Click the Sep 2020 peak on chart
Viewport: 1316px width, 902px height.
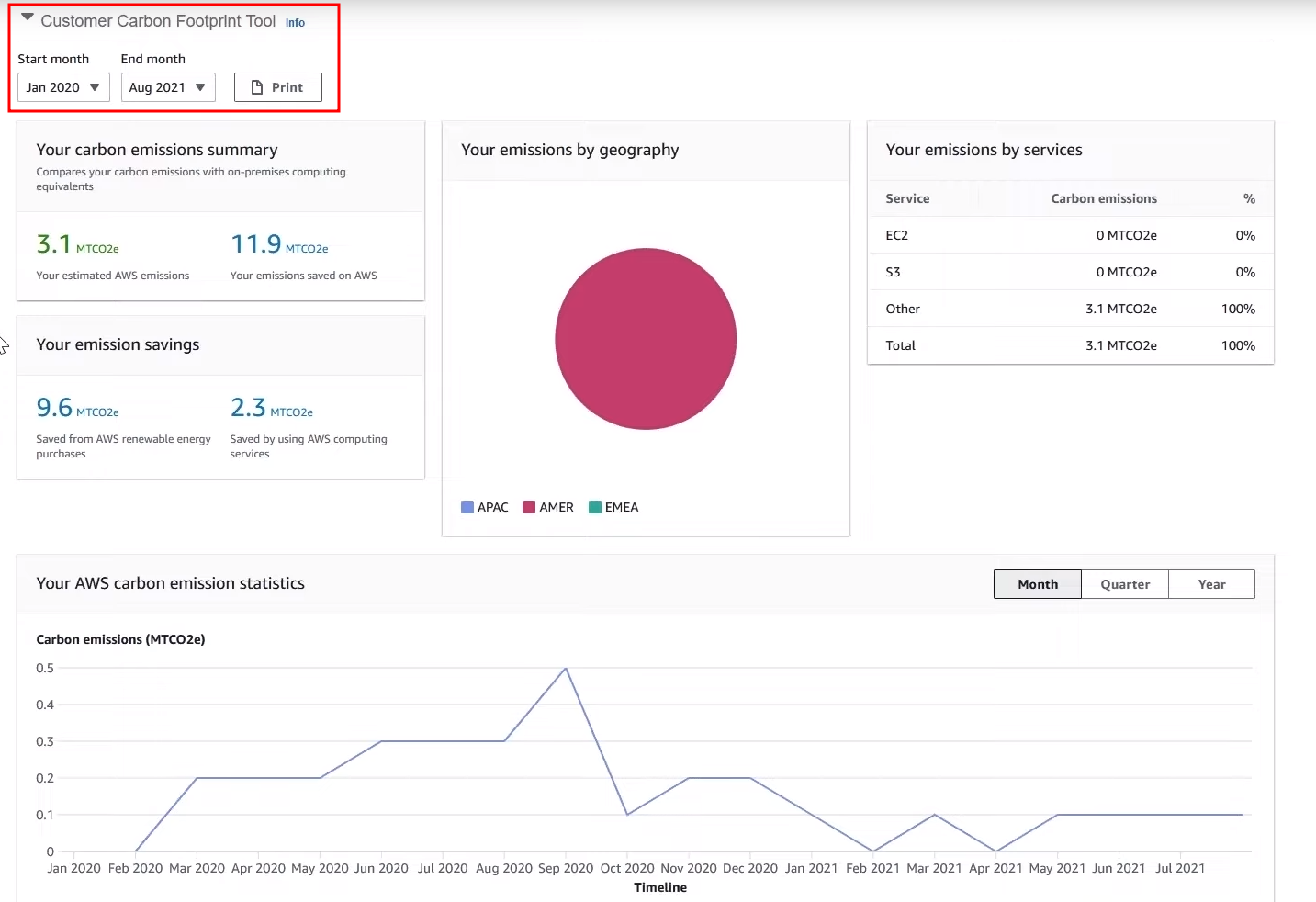(x=566, y=669)
